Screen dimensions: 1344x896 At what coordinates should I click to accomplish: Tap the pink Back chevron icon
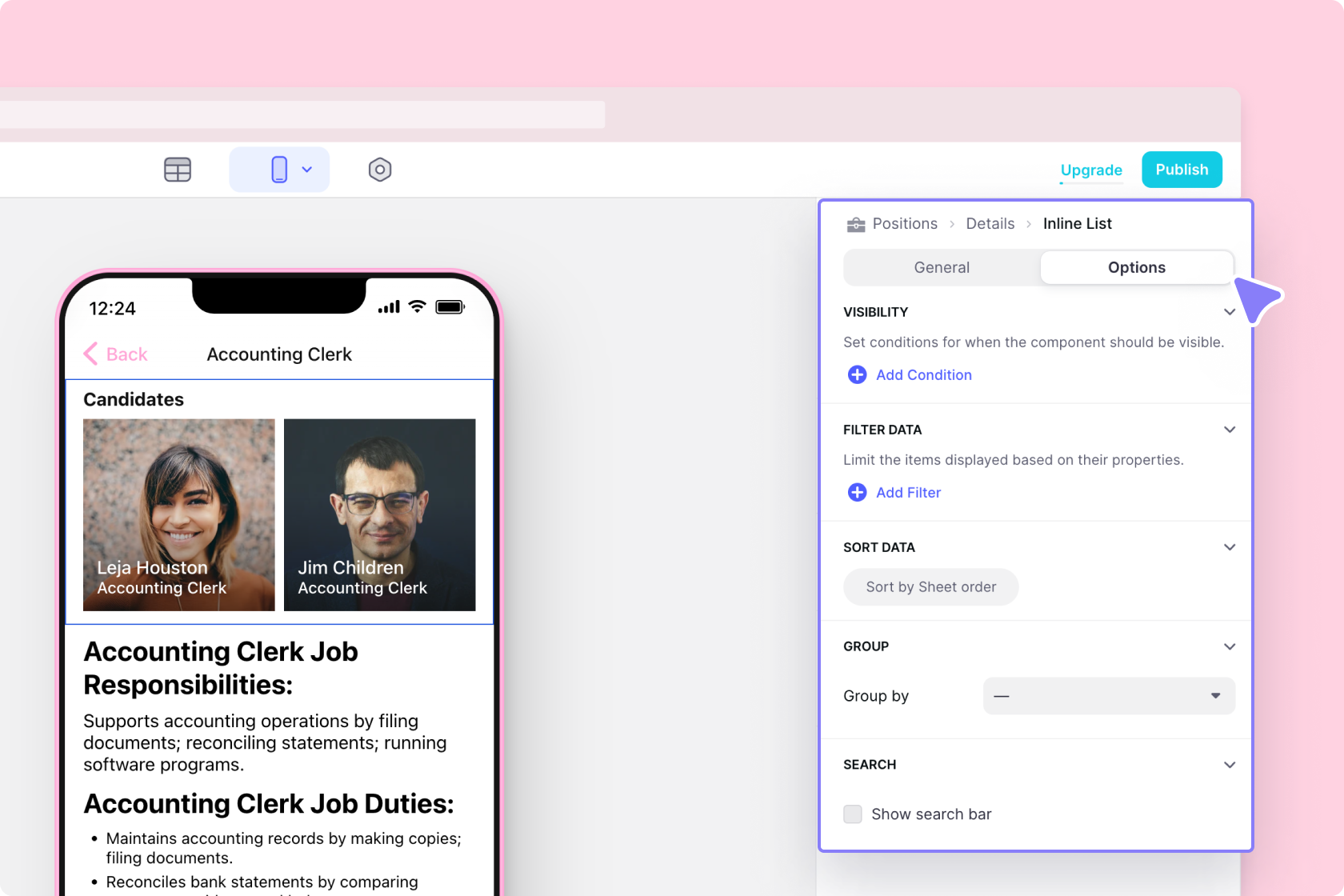(x=91, y=354)
